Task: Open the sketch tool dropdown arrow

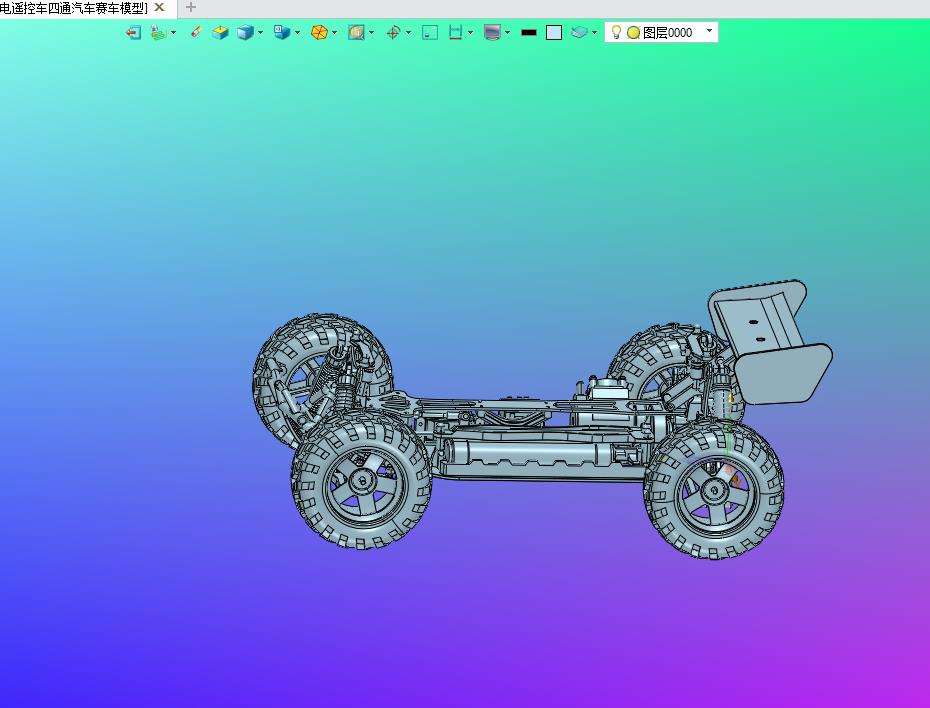Action: 173,33
